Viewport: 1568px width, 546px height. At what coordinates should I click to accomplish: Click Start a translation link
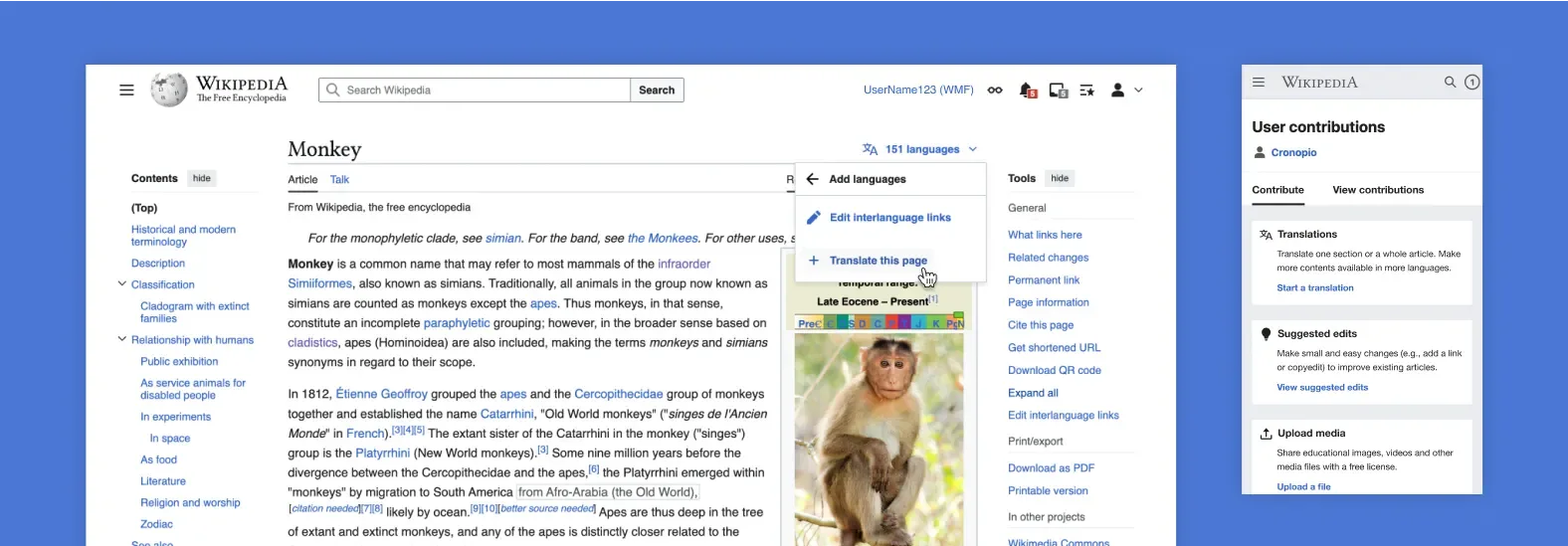[1315, 287]
